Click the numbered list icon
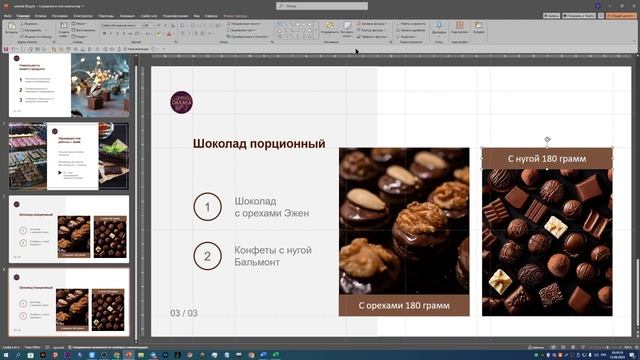Screen dimensions: 640x360 (x=193, y=25)
